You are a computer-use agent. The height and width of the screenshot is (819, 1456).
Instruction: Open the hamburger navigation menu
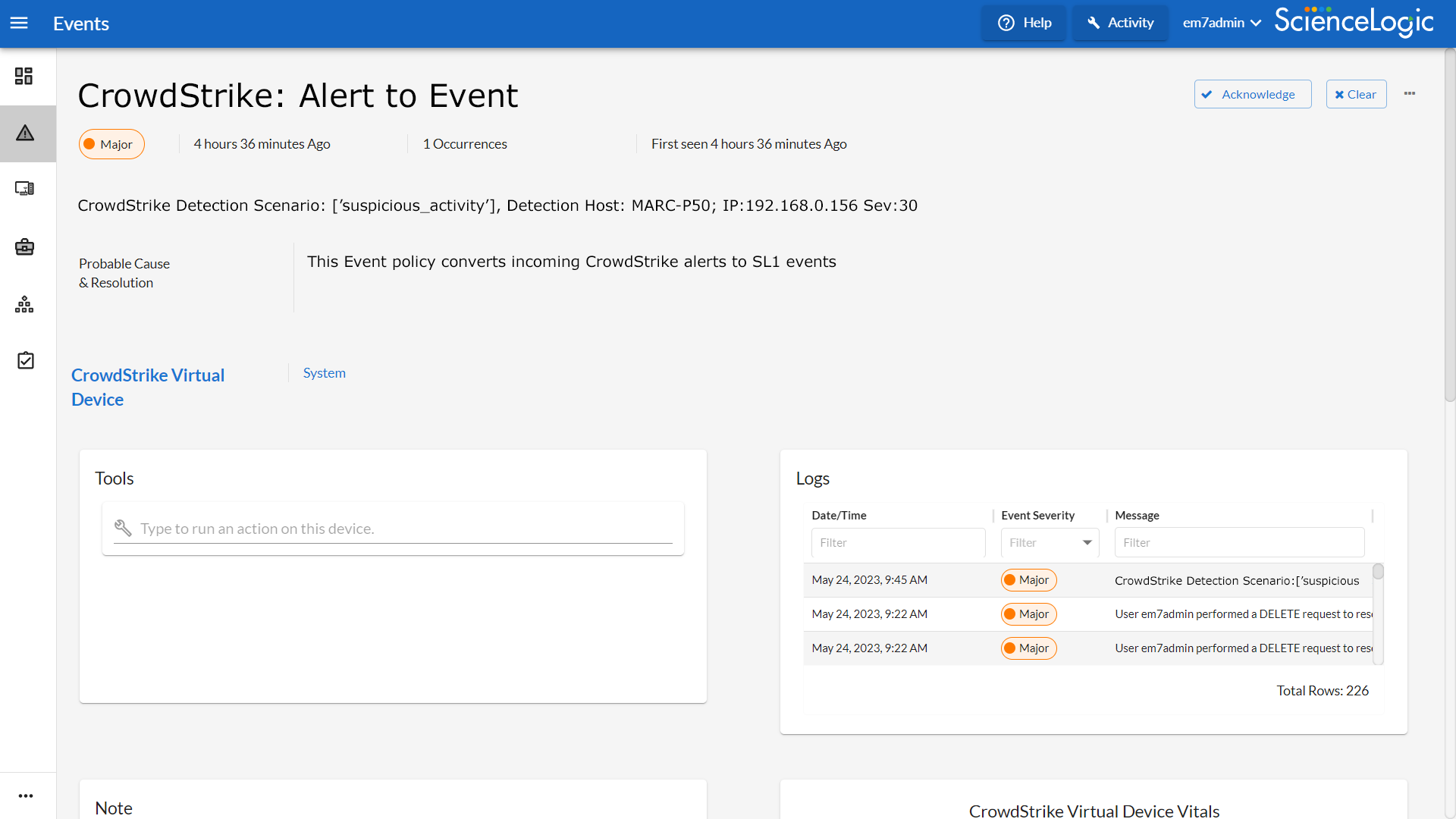coord(19,23)
